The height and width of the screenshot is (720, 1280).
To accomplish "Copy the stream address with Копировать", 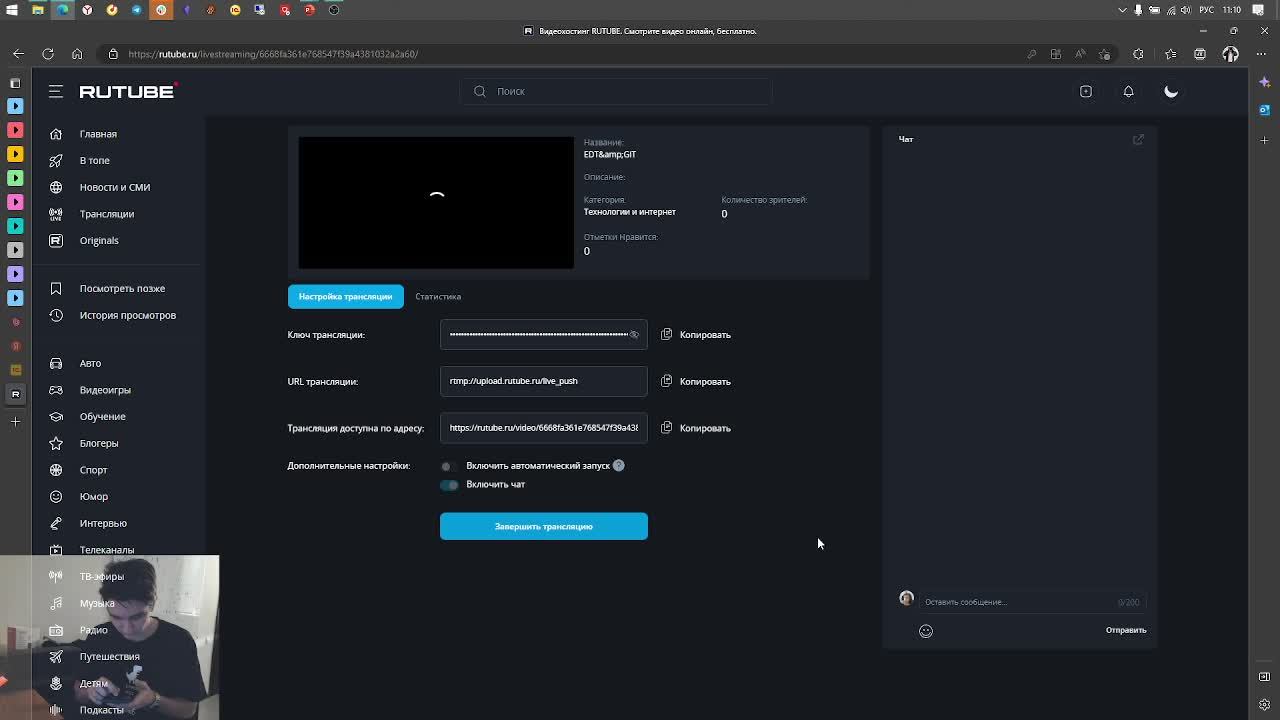I will point(705,428).
